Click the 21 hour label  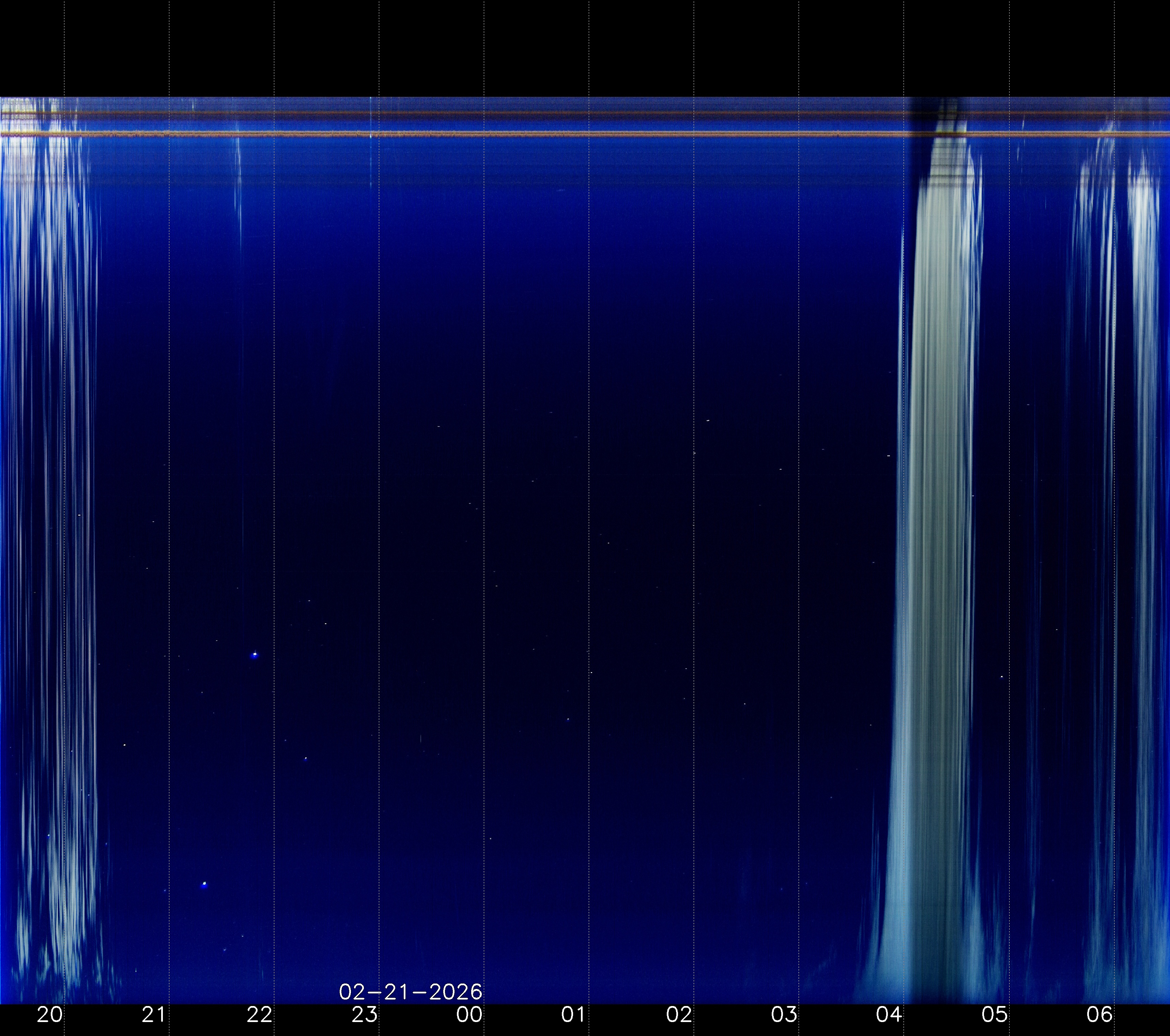point(154,1015)
